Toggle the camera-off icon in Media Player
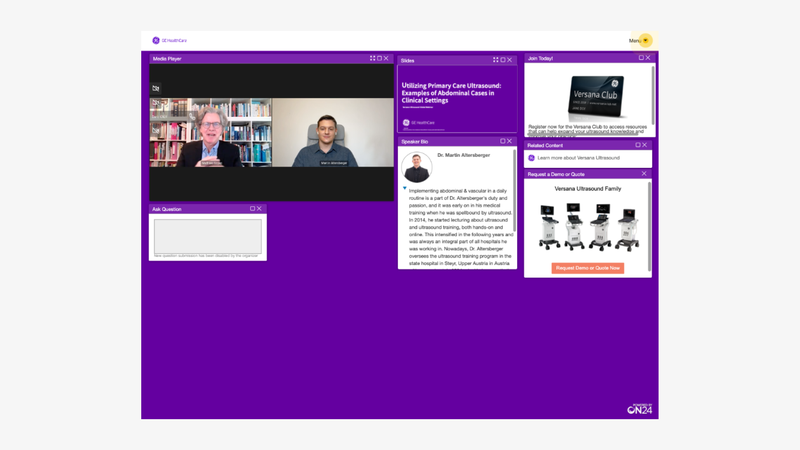This screenshot has height=450, width=800. (156, 88)
